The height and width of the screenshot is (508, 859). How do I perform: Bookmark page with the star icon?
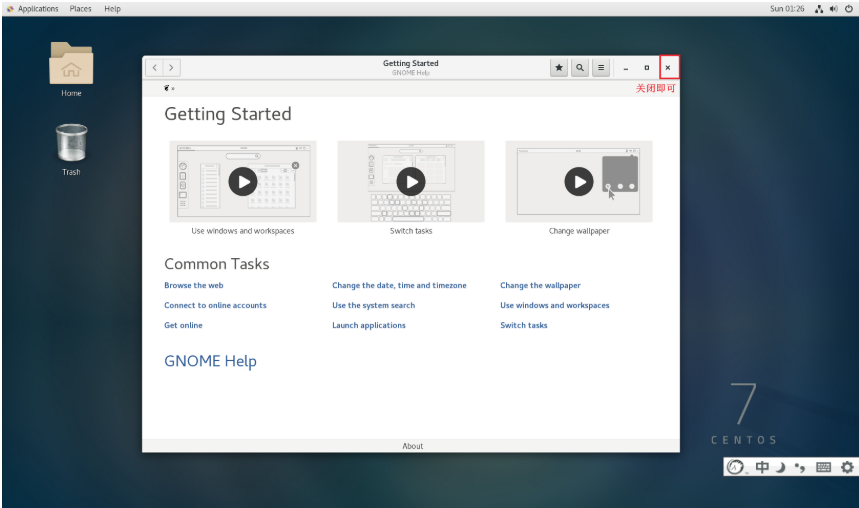(559, 67)
